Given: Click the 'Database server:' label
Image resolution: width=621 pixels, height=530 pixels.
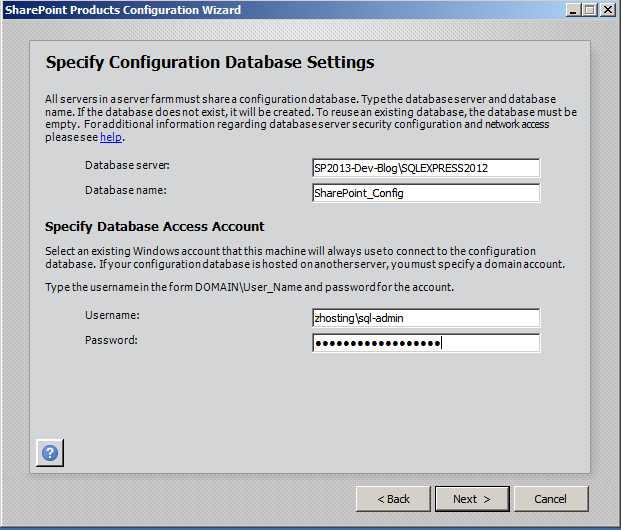Looking at the screenshot, I should [x=127, y=165].
